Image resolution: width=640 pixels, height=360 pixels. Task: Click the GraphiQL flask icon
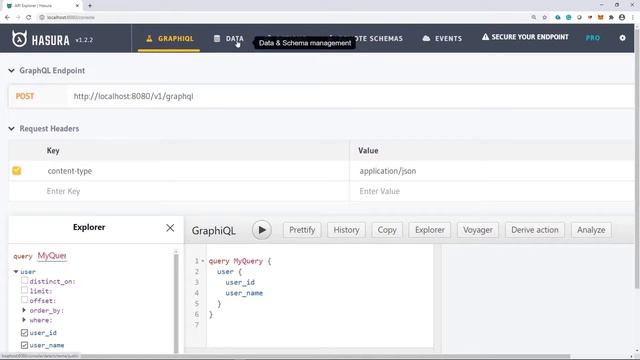coord(149,38)
